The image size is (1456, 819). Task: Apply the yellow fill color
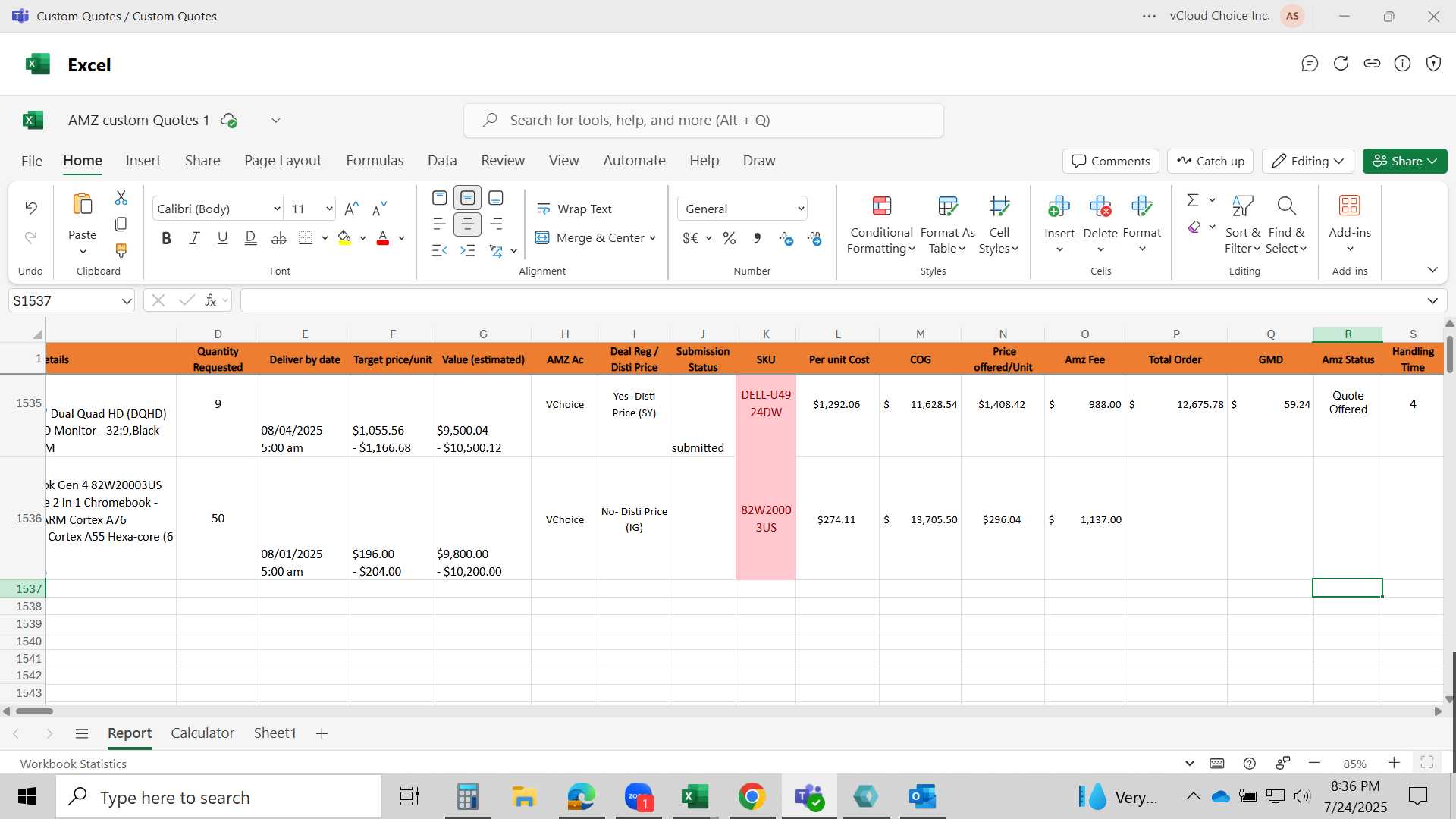[x=344, y=238]
